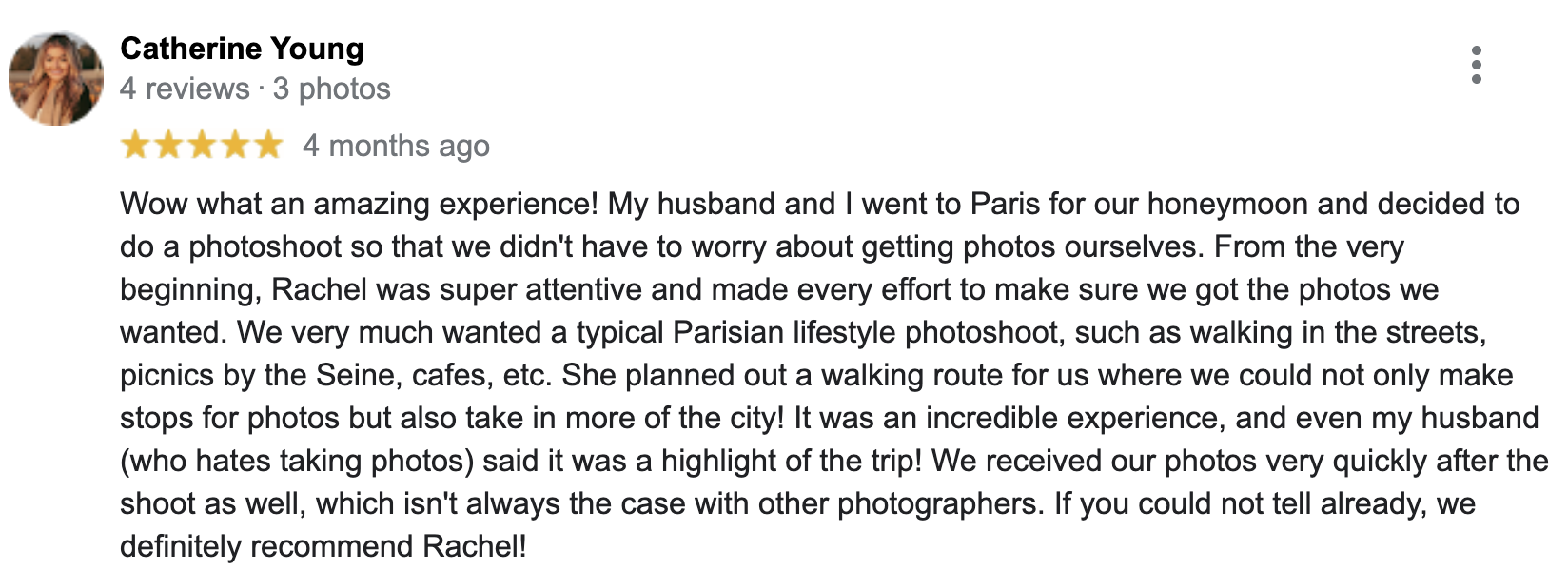1568x571 pixels.
Task: Click the "4 months ago" timestamp
Action: pyautogui.click(x=396, y=146)
